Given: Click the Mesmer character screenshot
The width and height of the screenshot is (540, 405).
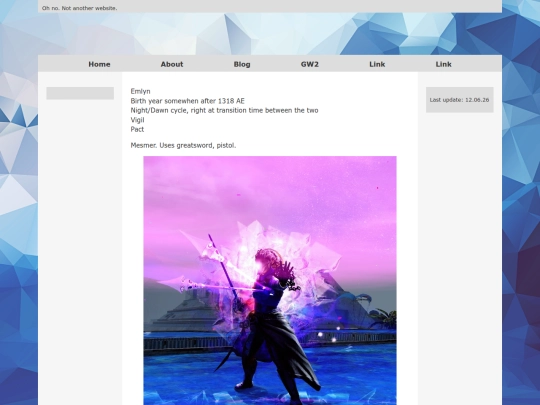Looking at the screenshot, I should 270,280.
